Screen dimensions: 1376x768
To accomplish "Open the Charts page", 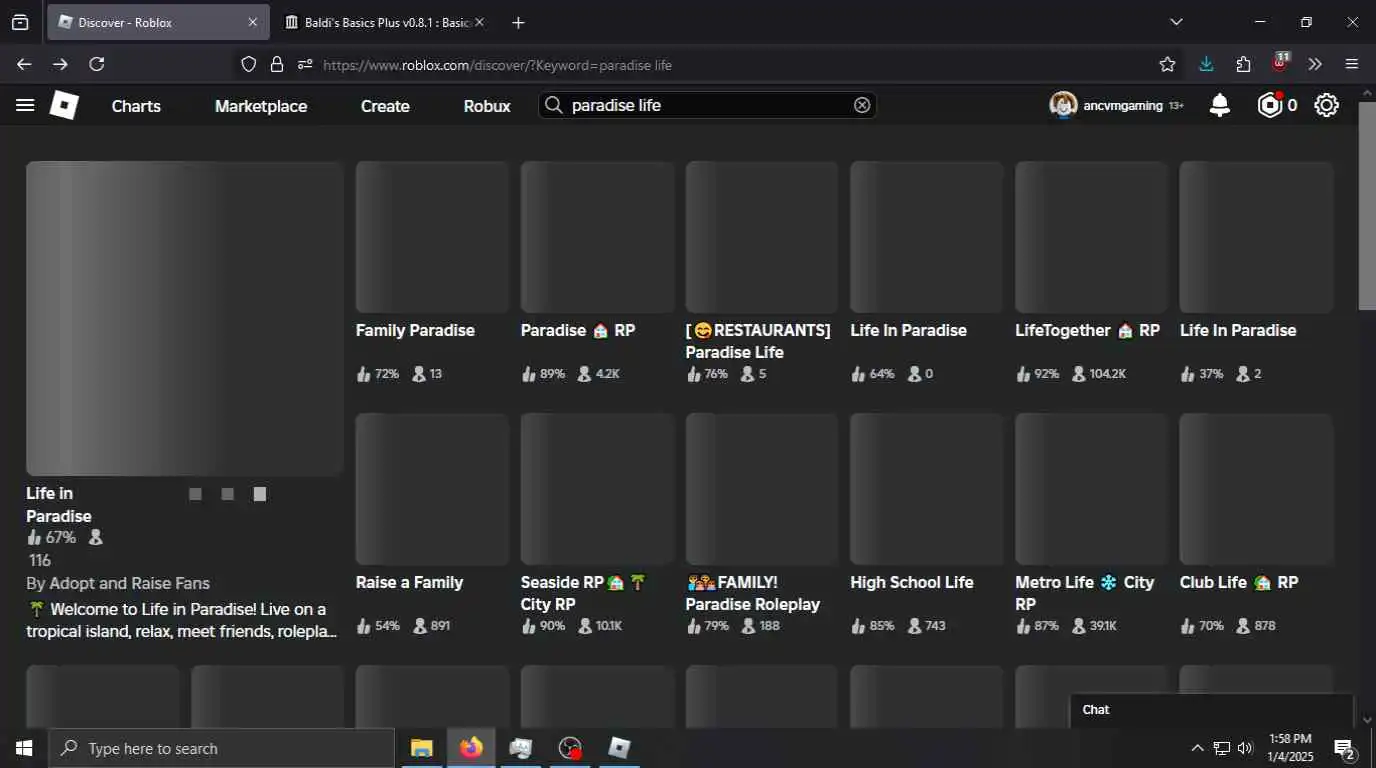I will point(136,106).
